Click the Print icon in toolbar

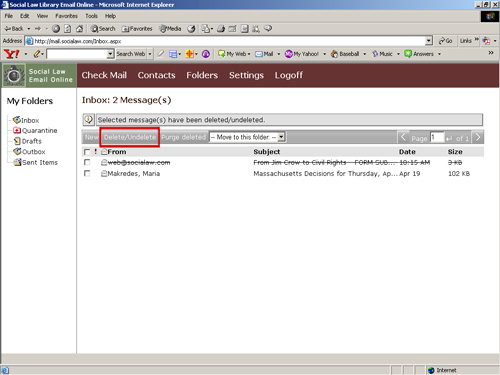click(x=221, y=29)
